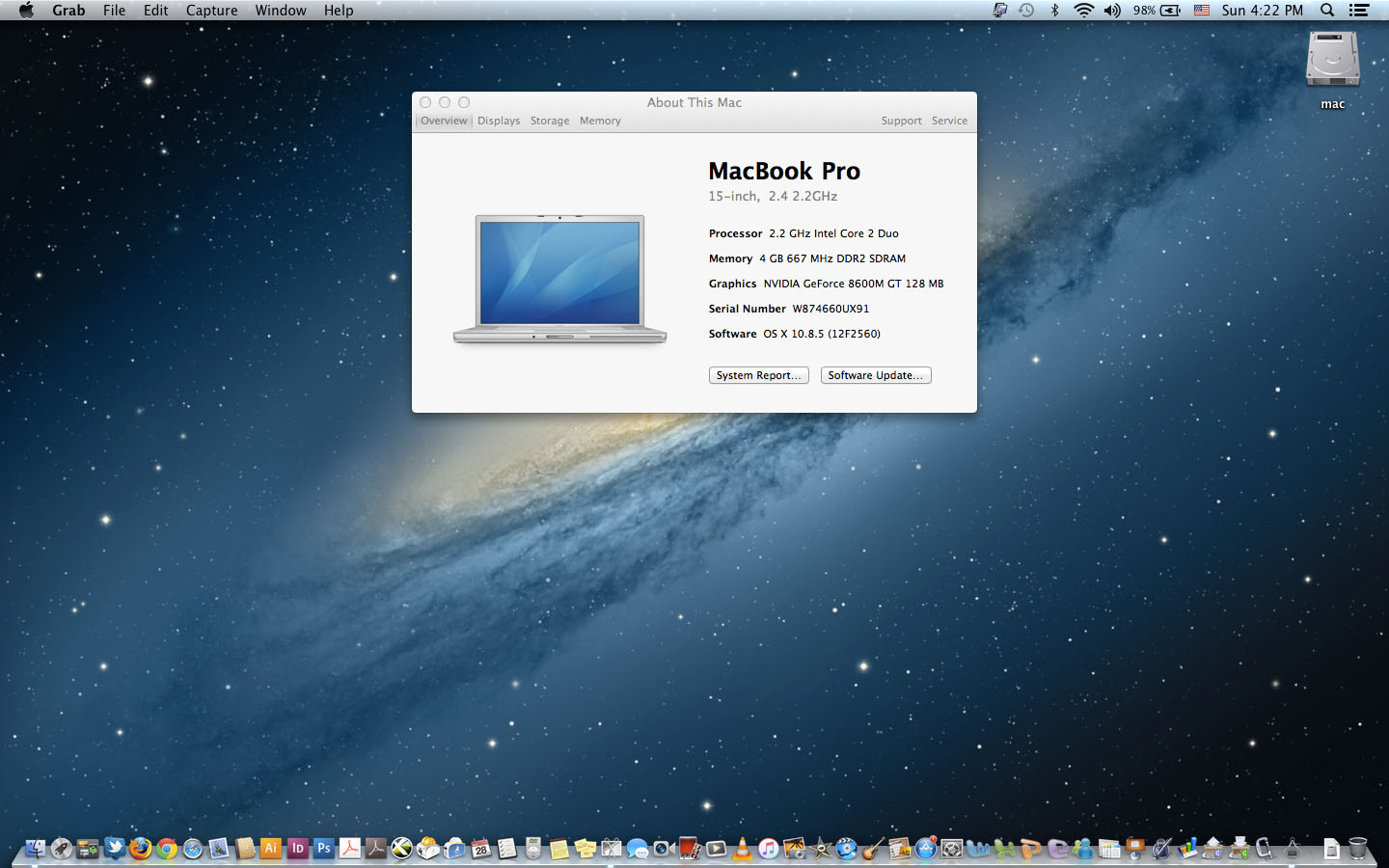
Task: Expand the Bluetooth status menu
Action: [x=1054, y=11]
